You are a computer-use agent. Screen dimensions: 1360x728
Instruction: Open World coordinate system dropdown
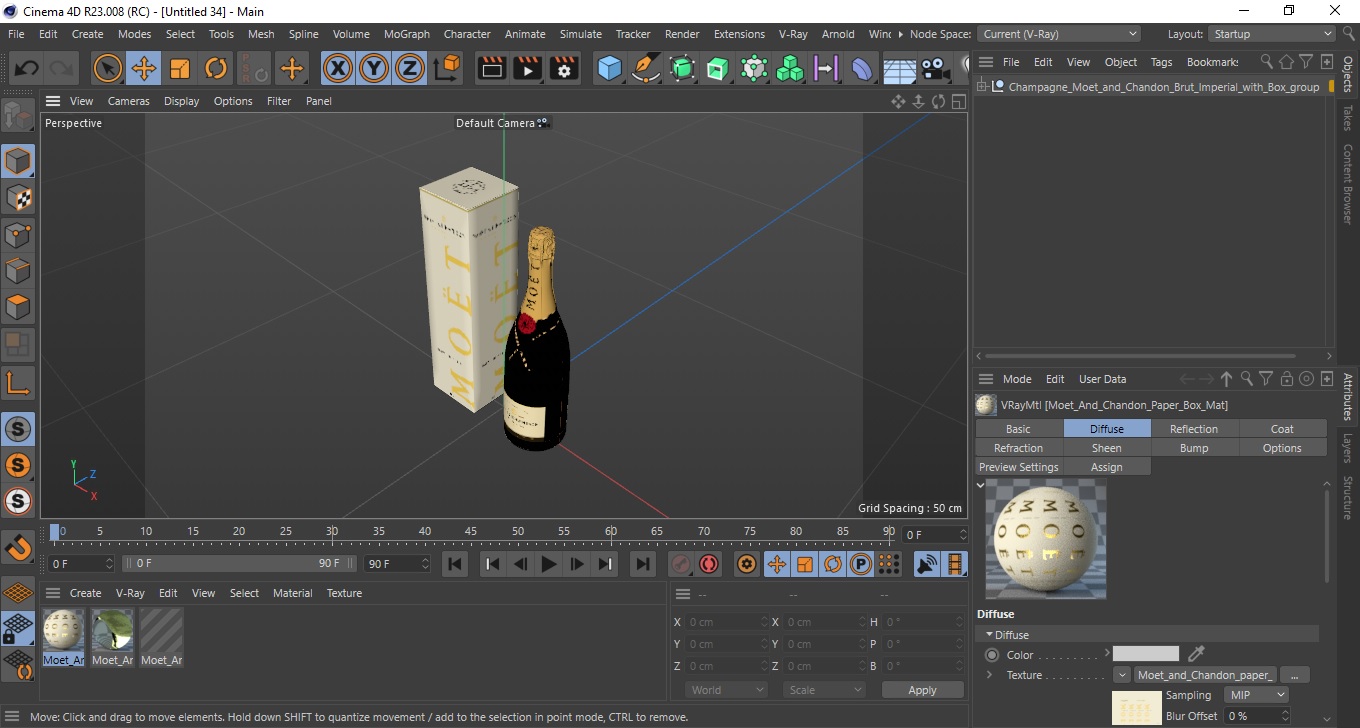[x=727, y=690]
